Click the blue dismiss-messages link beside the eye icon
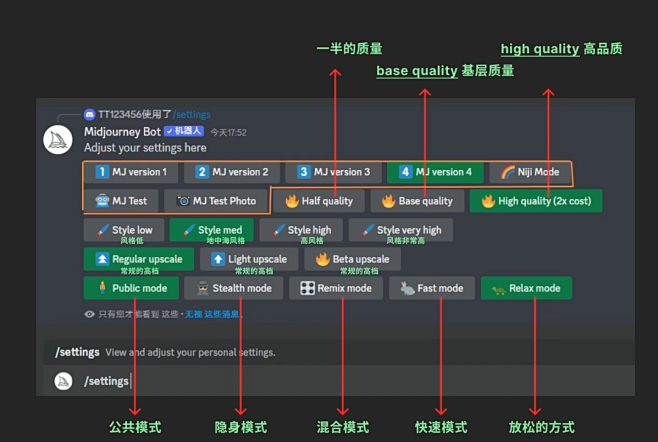 [212, 314]
